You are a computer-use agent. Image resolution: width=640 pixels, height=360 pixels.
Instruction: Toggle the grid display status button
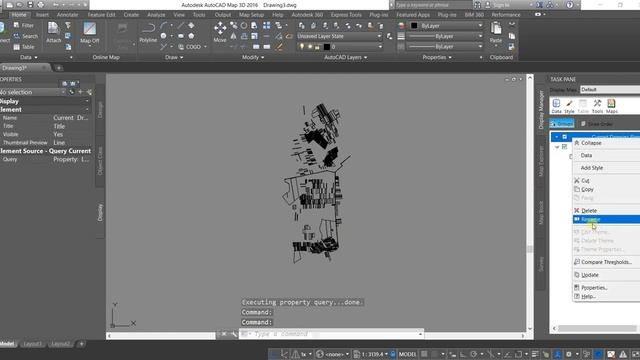point(424,354)
